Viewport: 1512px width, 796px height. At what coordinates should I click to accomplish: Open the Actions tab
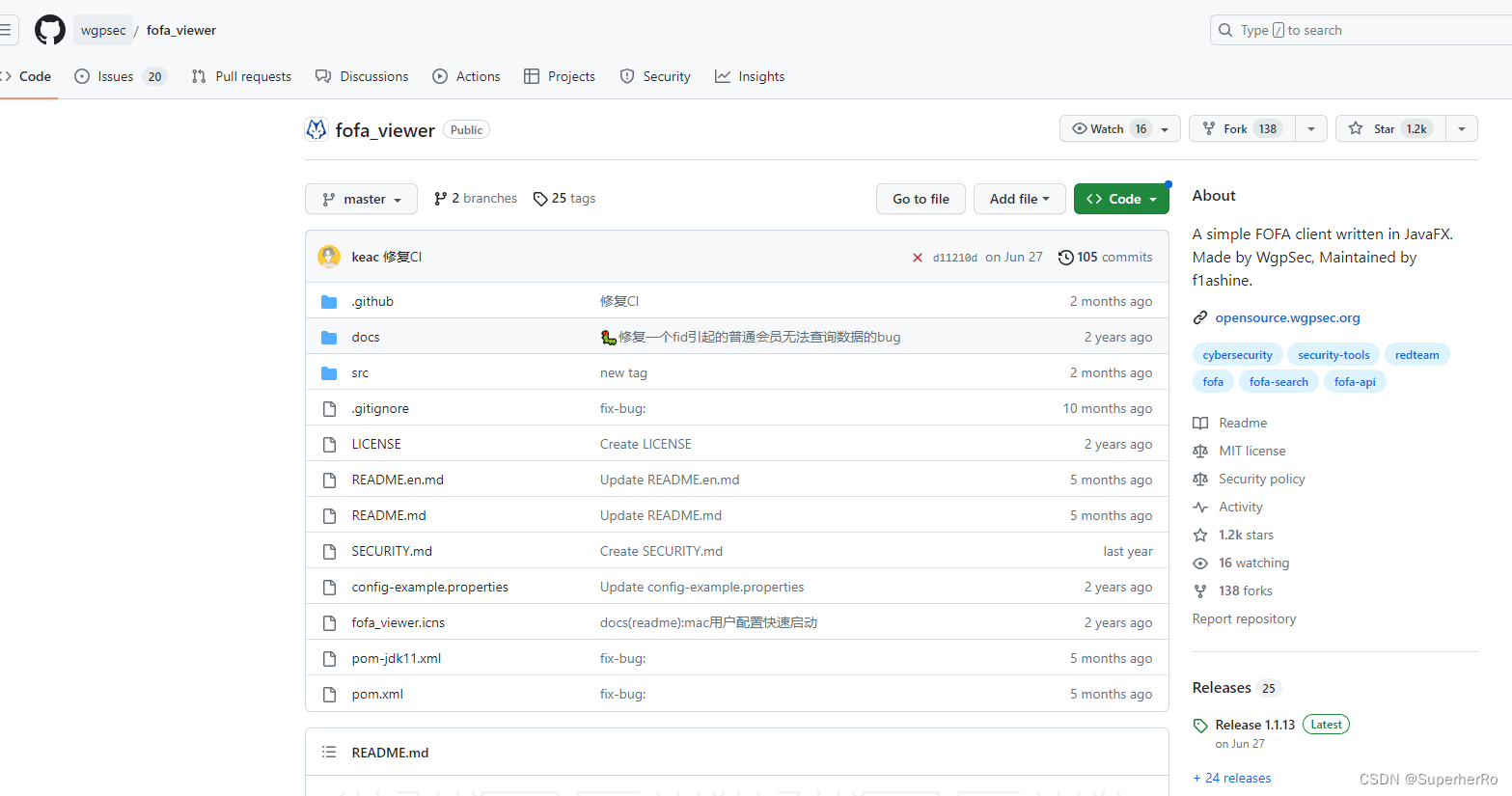466,76
